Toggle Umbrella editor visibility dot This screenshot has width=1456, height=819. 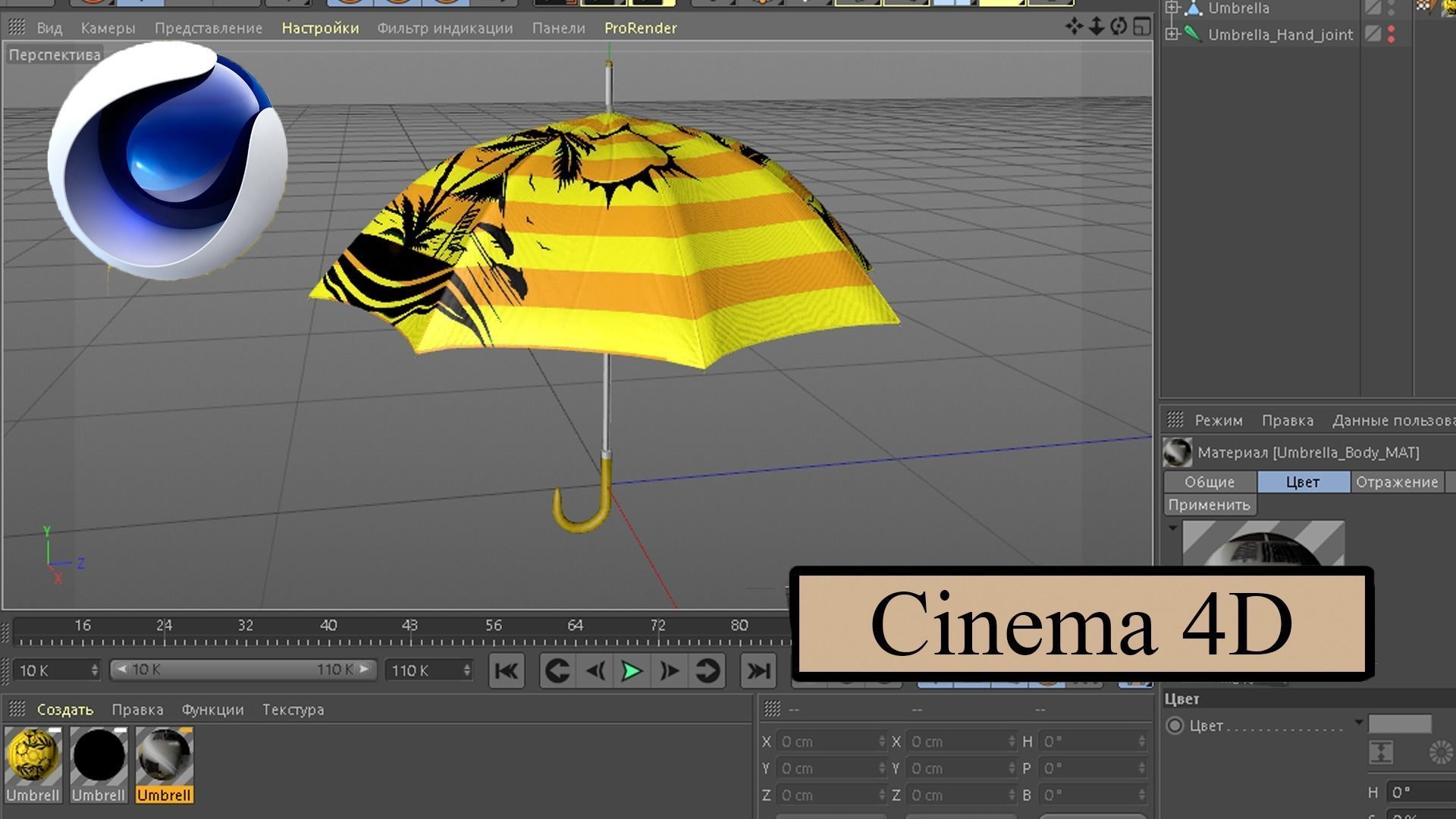click(x=1392, y=4)
